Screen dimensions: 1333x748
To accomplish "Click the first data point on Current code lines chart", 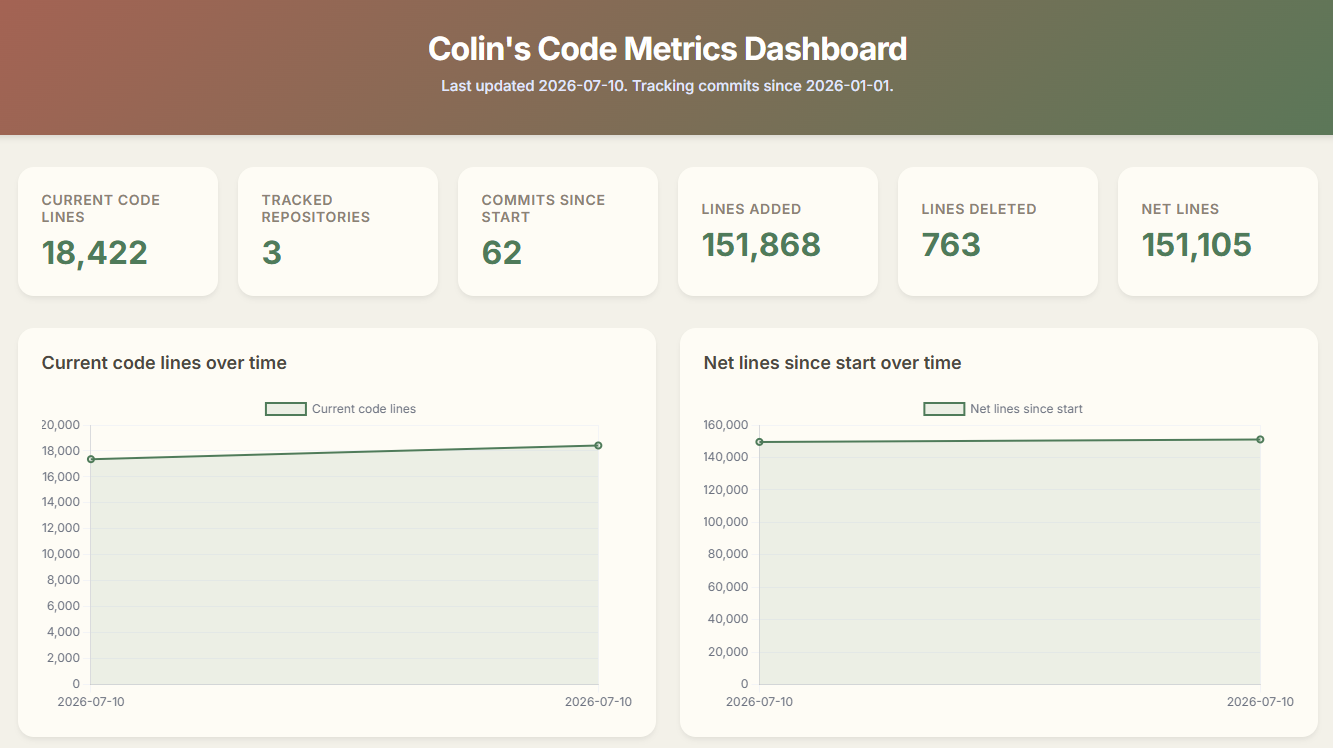I will 91,459.
